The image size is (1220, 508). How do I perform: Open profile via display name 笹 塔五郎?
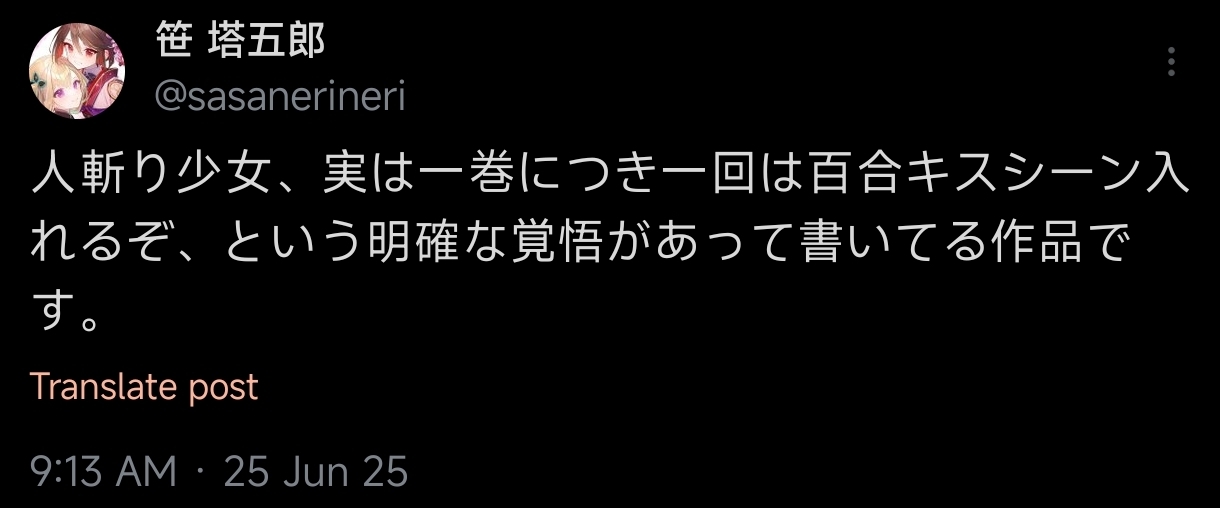pos(240,41)
